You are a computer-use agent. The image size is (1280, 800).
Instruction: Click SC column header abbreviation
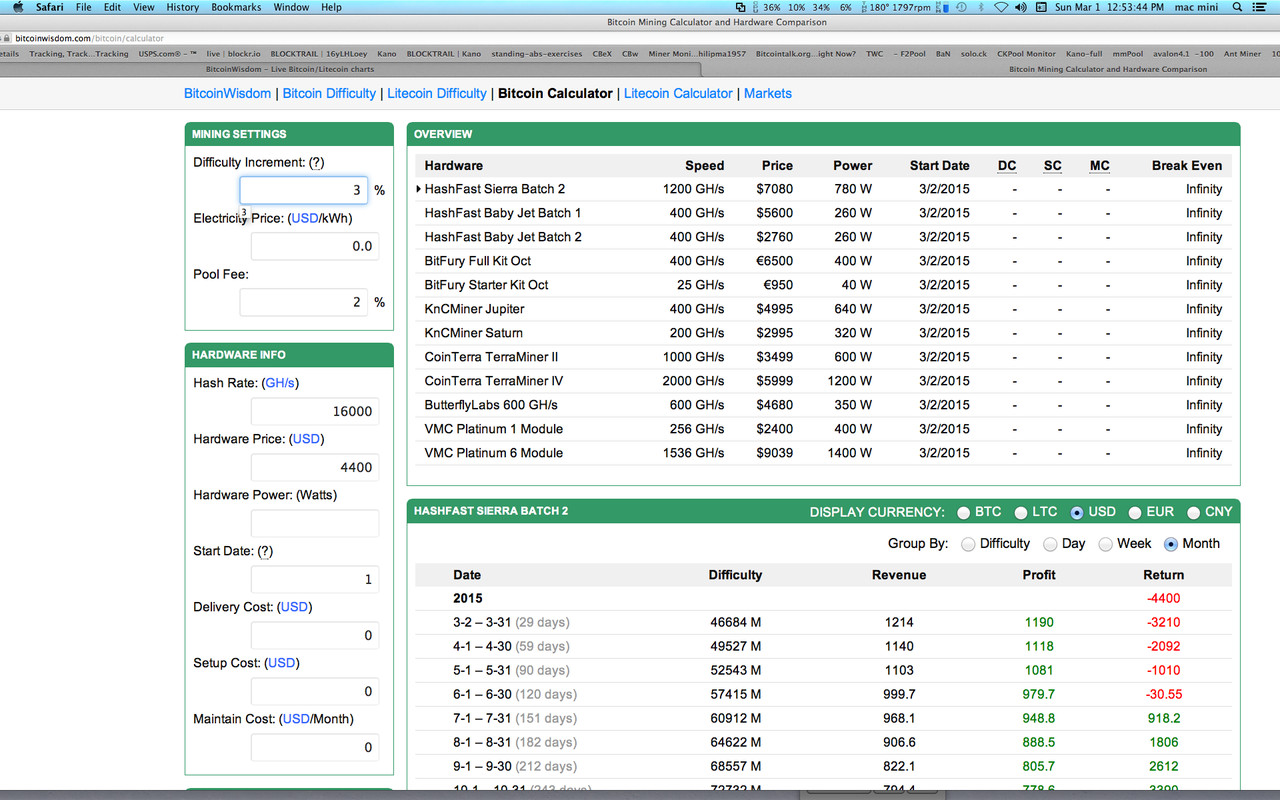tap(1053, 165)
